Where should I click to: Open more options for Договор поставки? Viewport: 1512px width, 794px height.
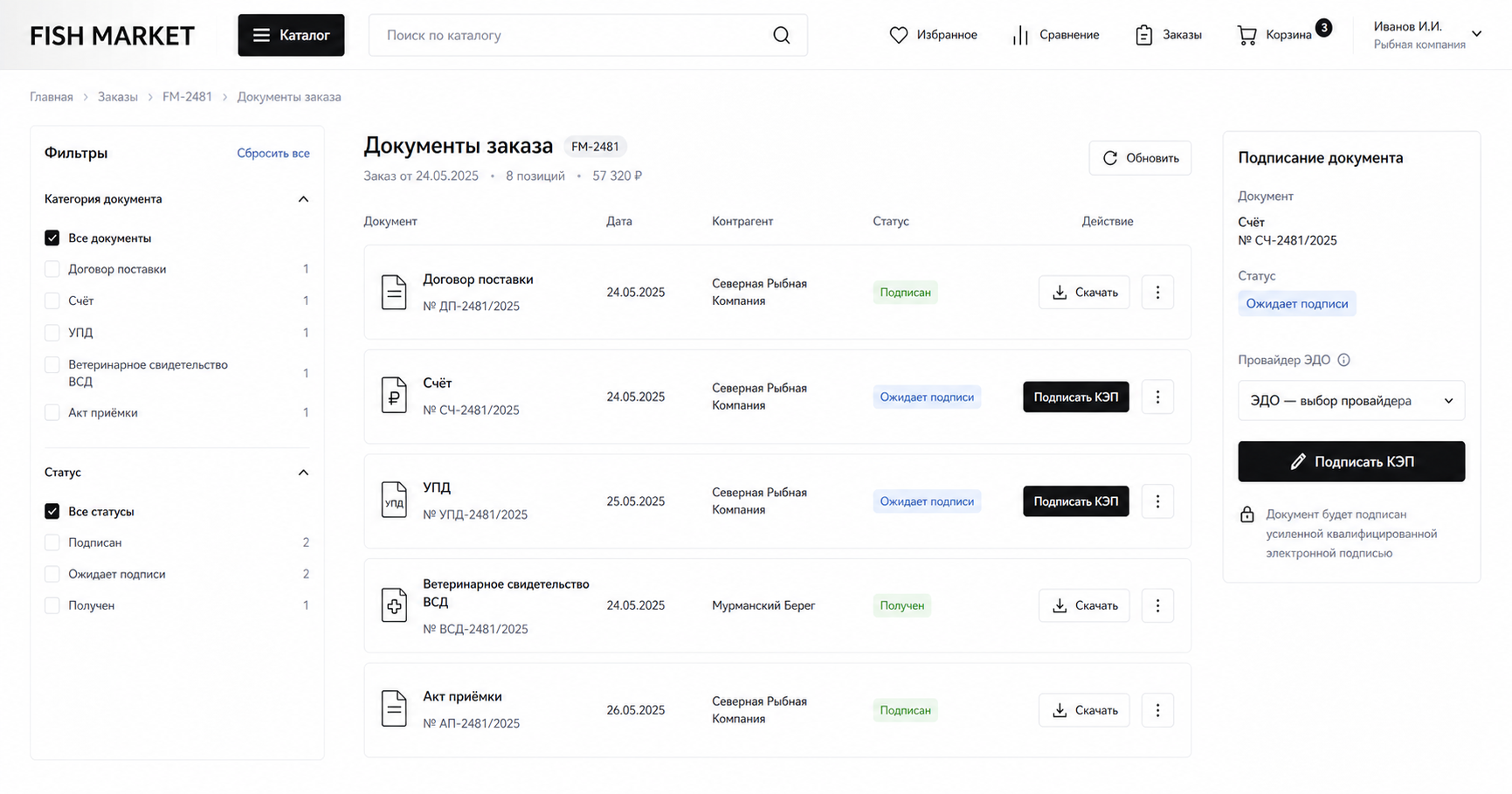[x=1157, y=293]
